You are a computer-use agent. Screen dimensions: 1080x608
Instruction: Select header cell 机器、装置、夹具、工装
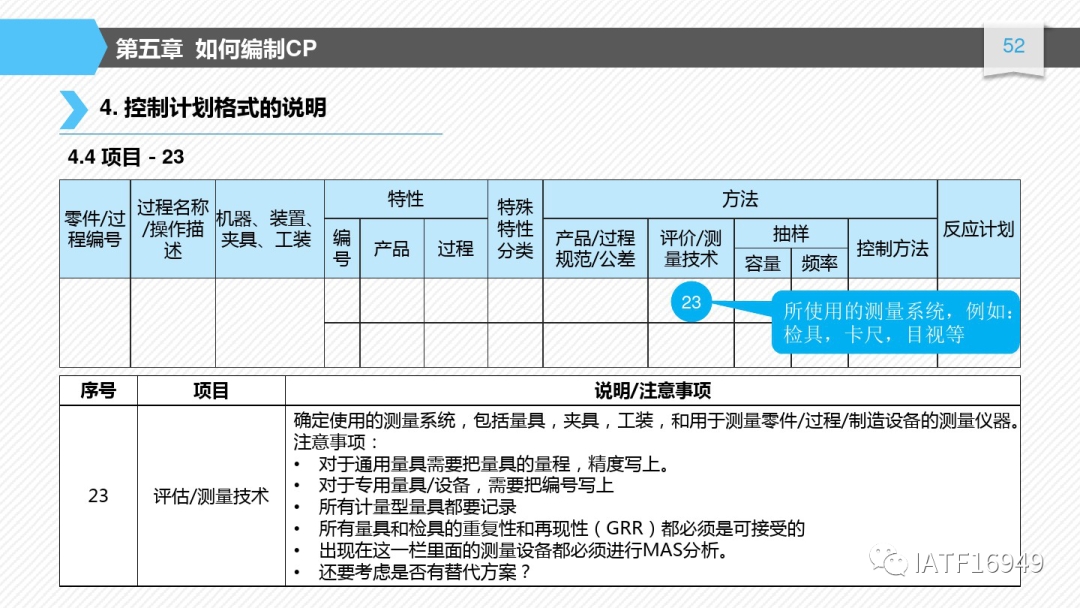269,229
